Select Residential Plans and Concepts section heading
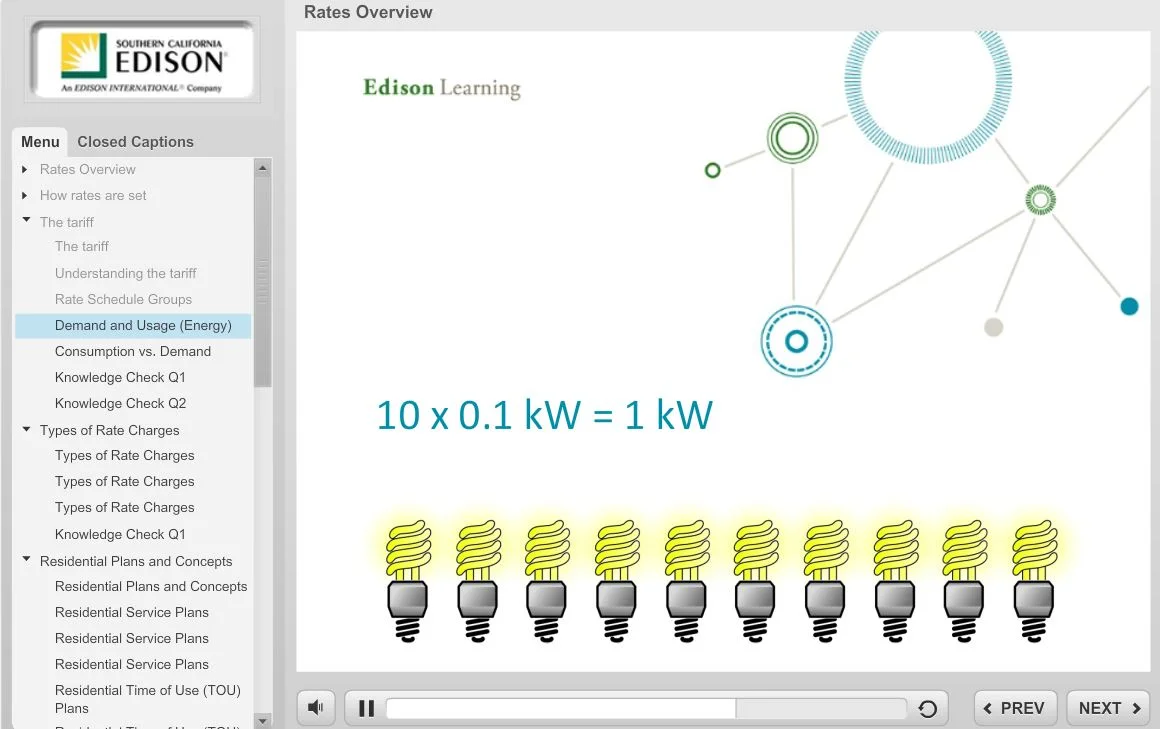1160x729 pixels. tap(136, 561)
